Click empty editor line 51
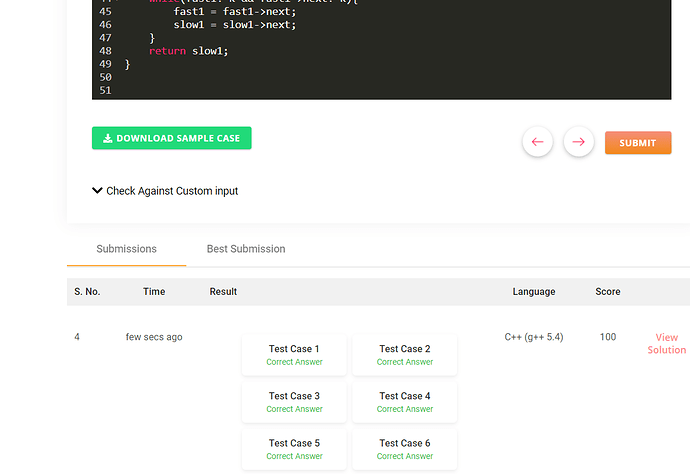Viewport: 690px width, 474px height. pos(381,90)
